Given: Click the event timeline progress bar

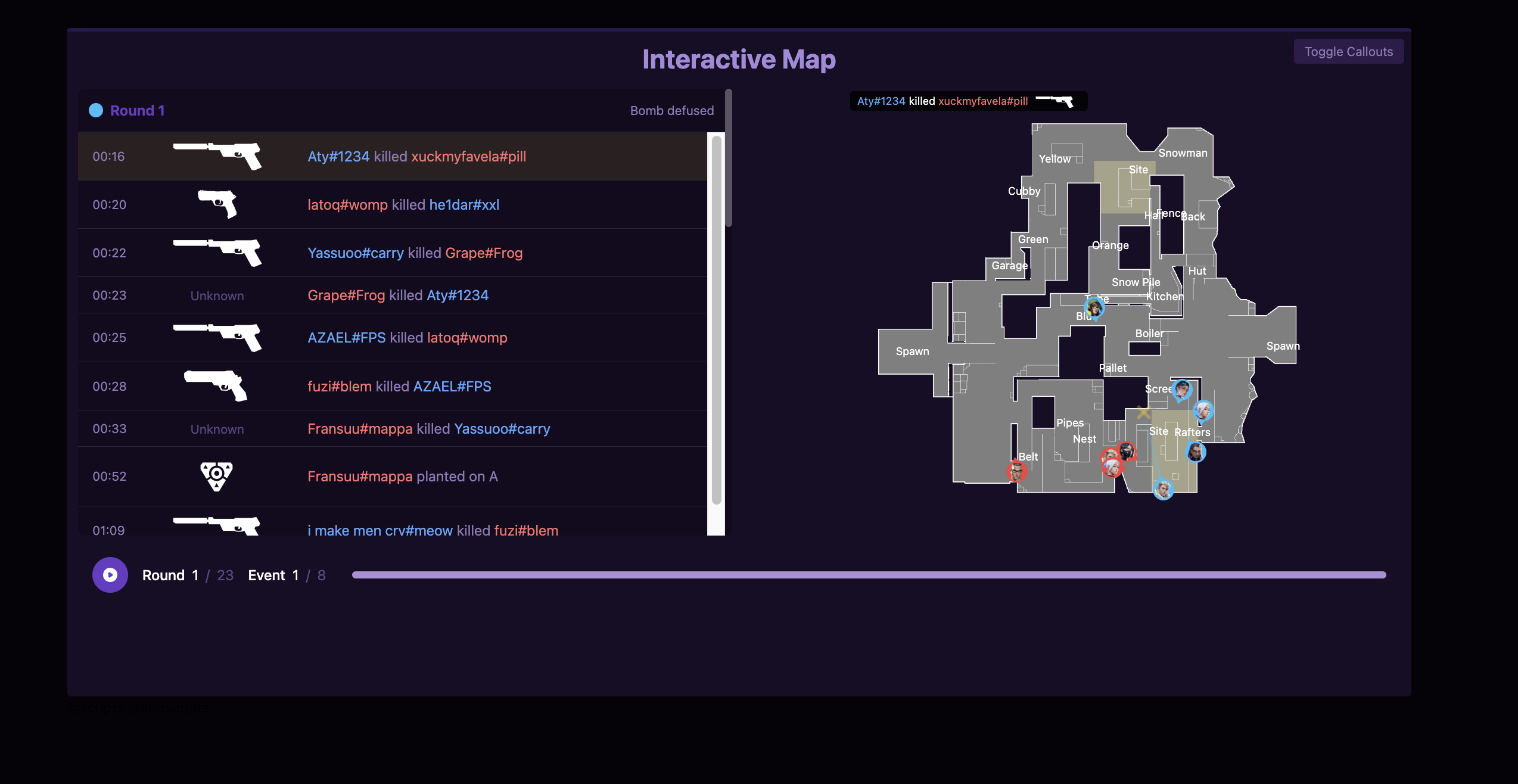Looking at the screenshot, I should (869, 575).
